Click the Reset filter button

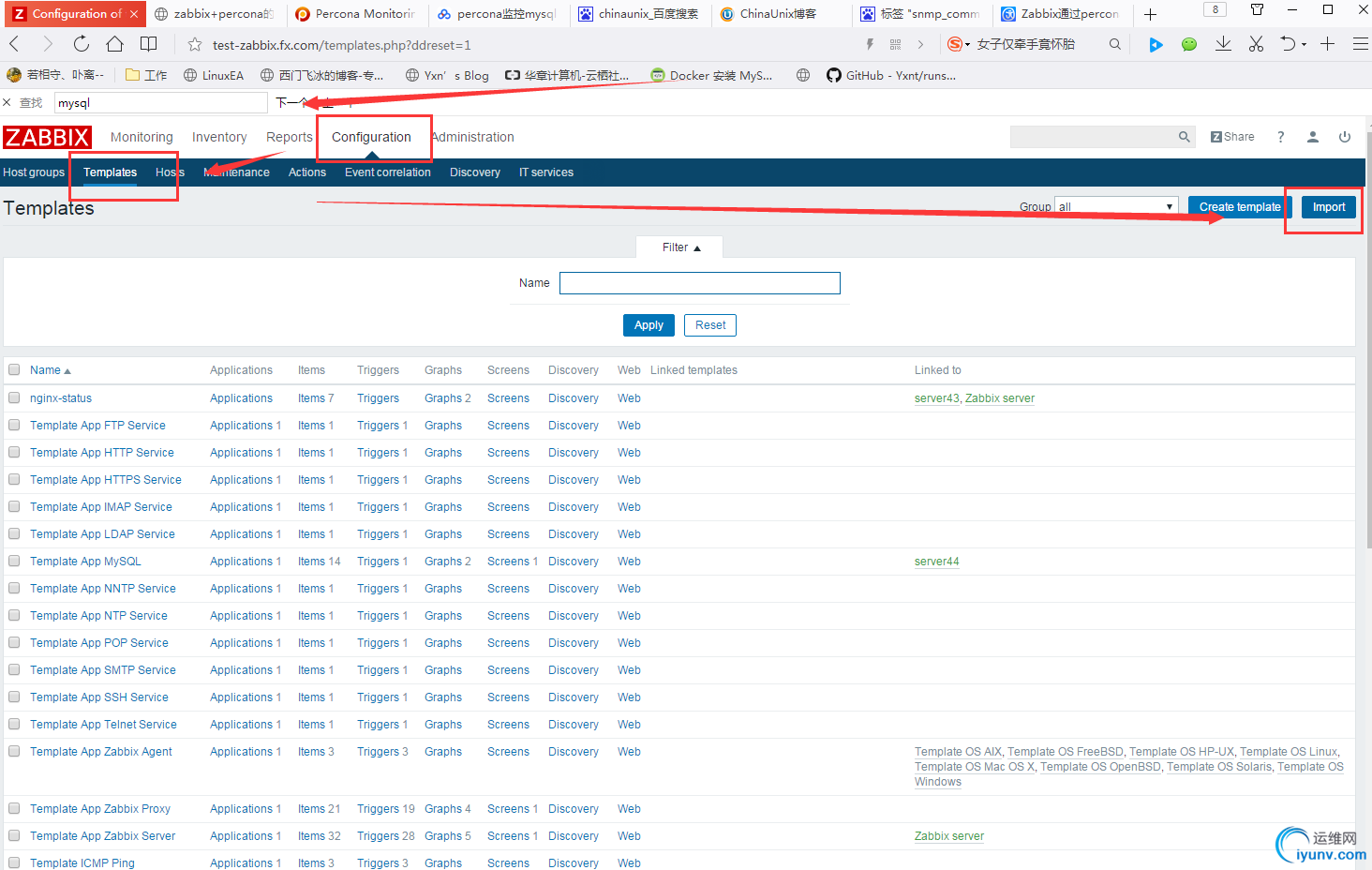tap(710, 325)
